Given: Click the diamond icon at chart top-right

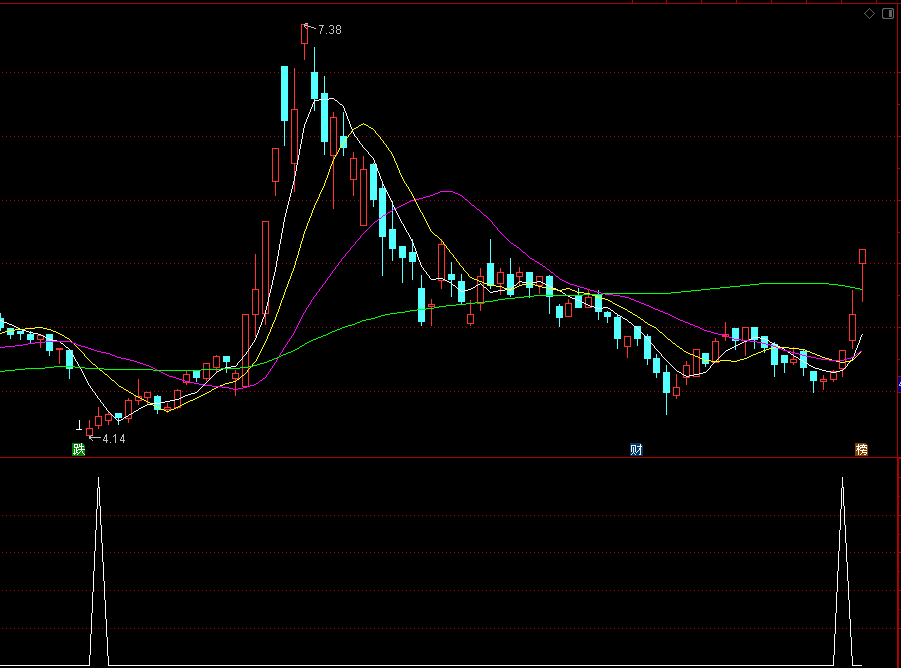Looking at the screenshot, I should point(869,14).
